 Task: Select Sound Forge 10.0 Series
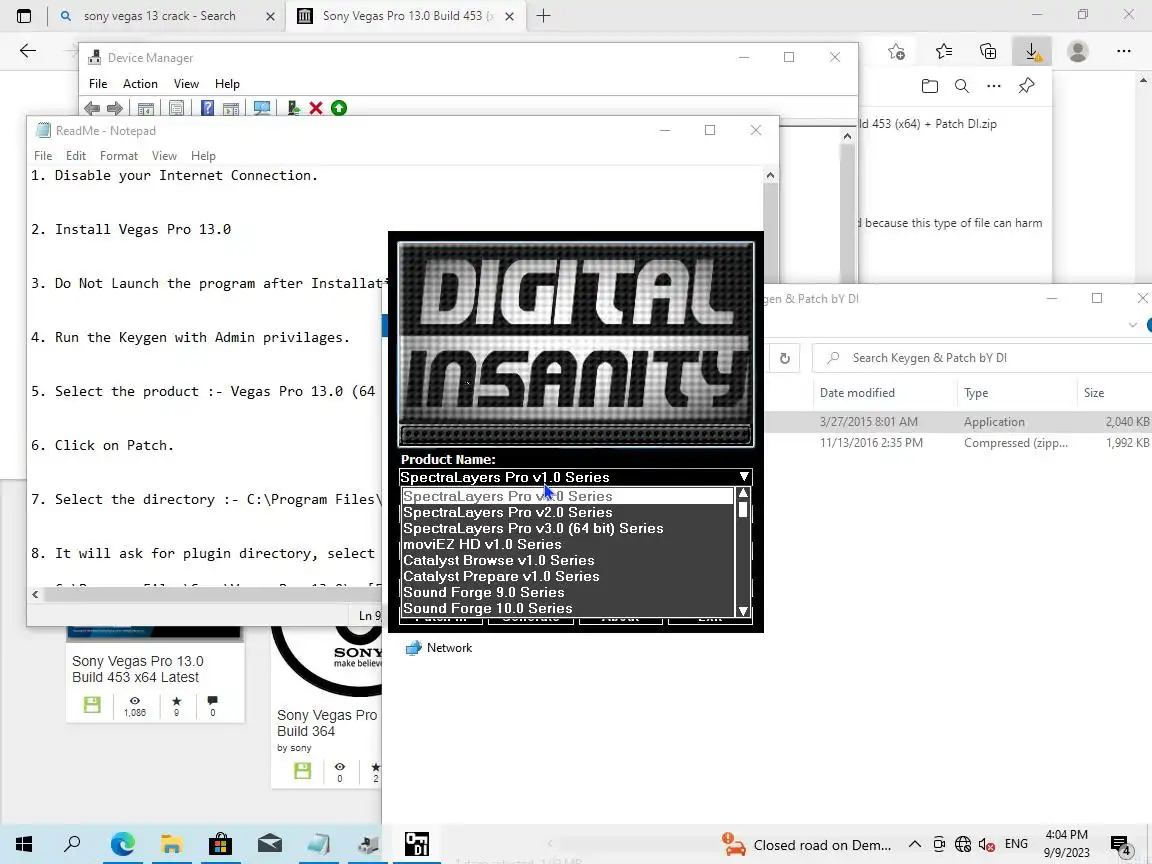(x=568, y=609)
